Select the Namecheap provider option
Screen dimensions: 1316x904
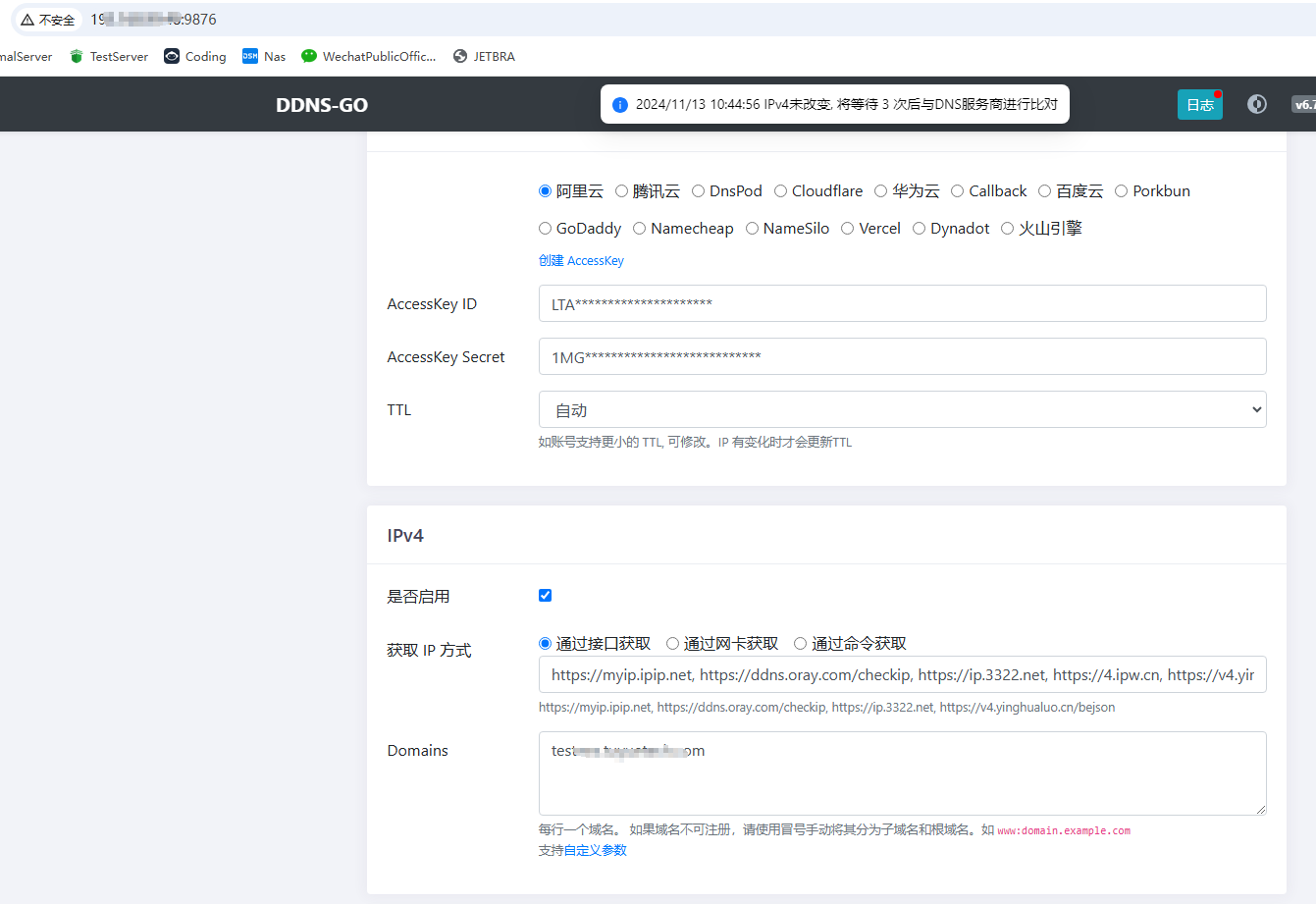click(639, 229)
